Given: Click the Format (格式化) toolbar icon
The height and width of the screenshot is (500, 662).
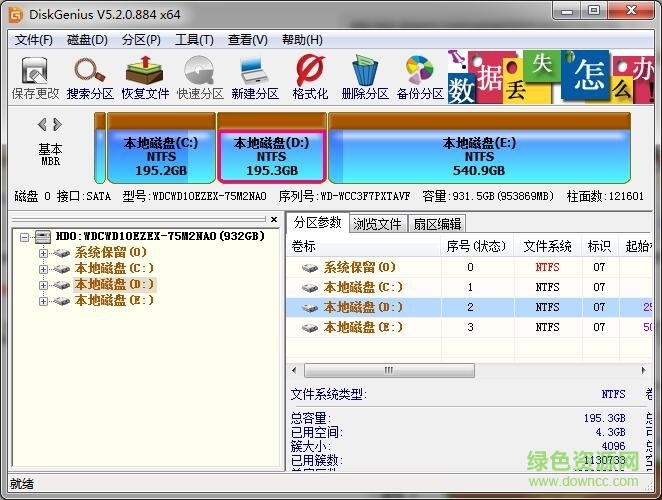Looking at the screenshot, I should pos(310,78).
